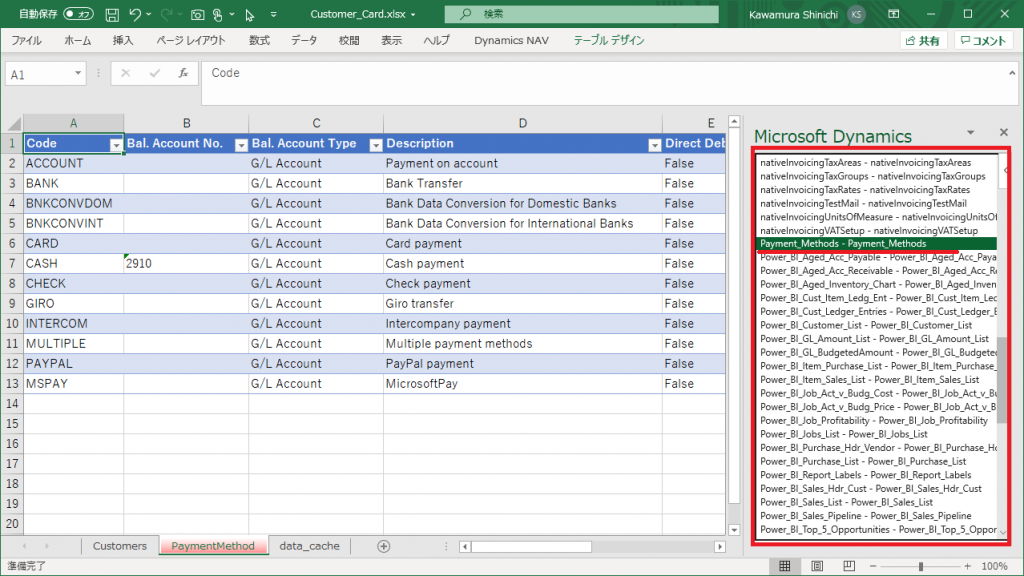This screenshot has height=576, width=1024.
Task: Click the horizontal scrollbar thumb
Action: coord(531,547)
